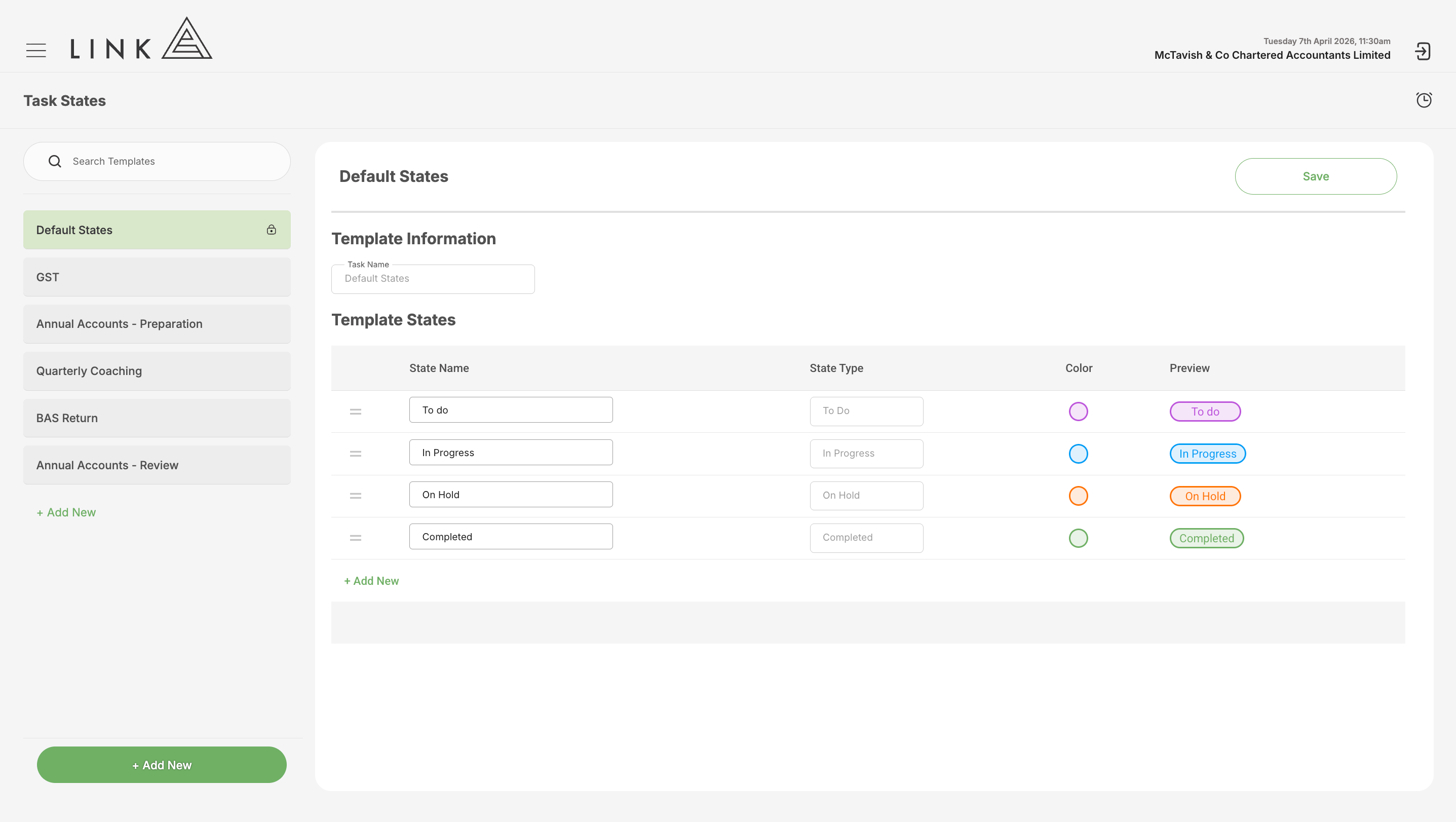Screen dimensions: 1456x822
Task: Click the To do preview badge
Action: 1205,412
